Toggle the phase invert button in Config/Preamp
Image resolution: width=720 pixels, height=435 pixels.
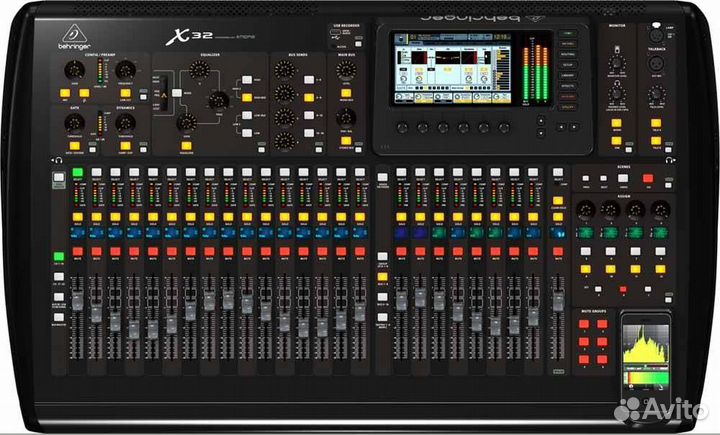coord(84,93)
